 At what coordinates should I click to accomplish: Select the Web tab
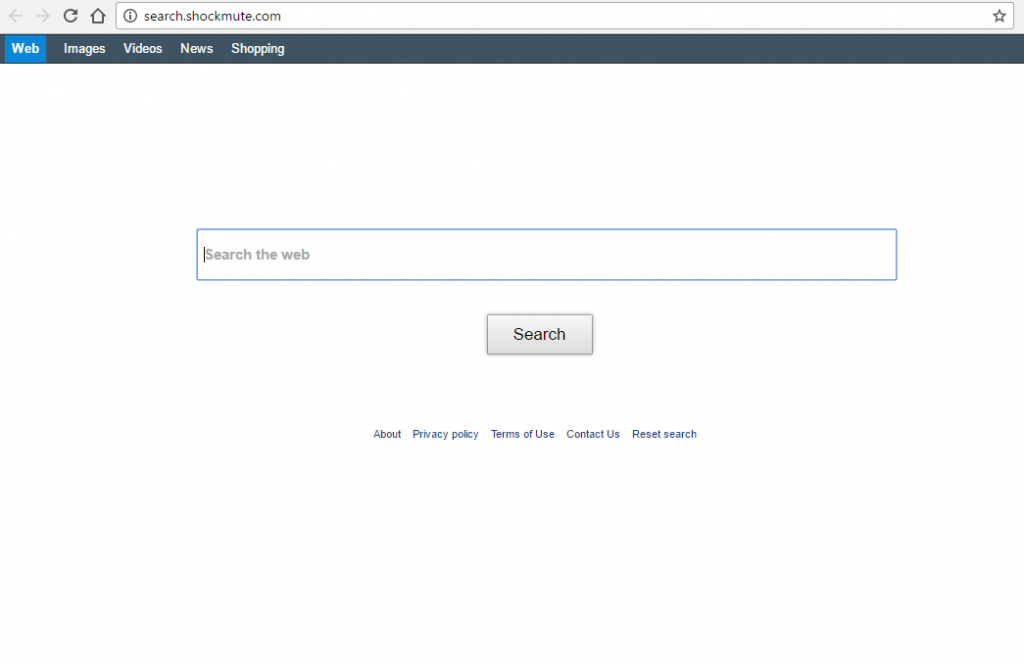pos(25,49)
